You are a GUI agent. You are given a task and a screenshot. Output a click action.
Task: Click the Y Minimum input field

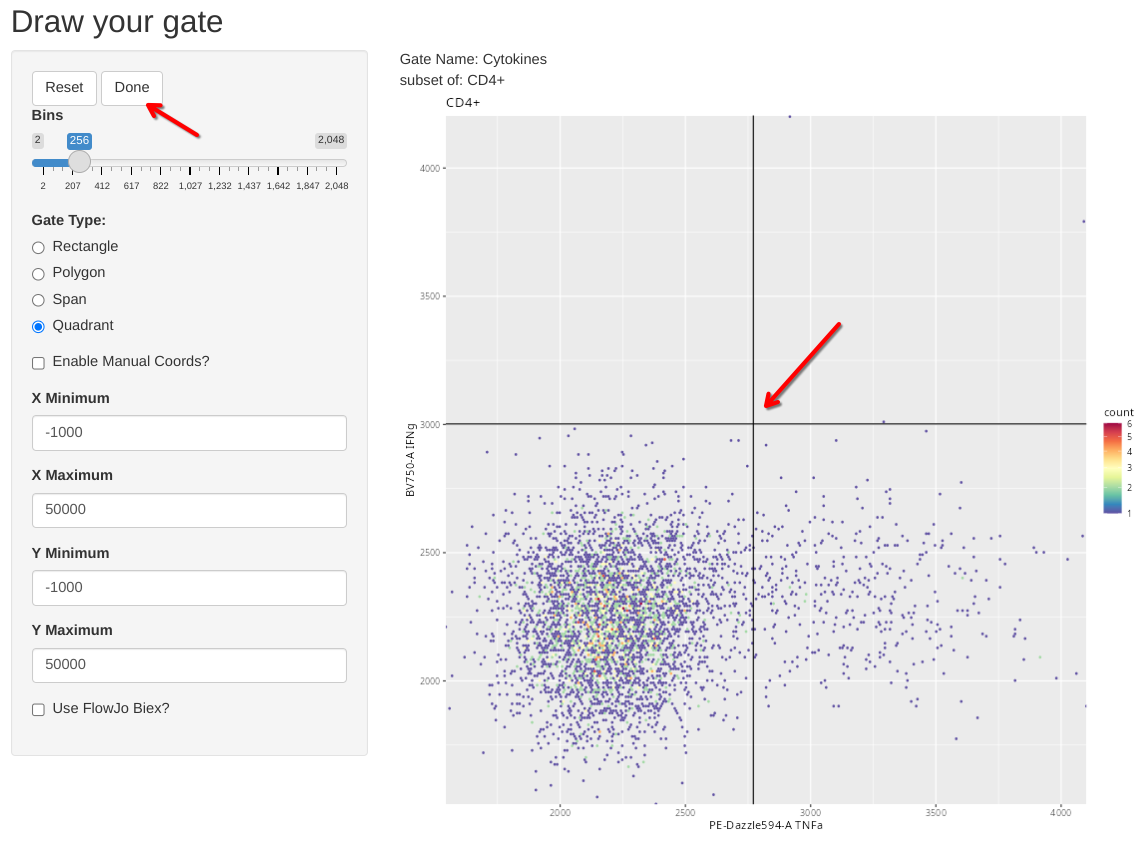pos(189,588)
